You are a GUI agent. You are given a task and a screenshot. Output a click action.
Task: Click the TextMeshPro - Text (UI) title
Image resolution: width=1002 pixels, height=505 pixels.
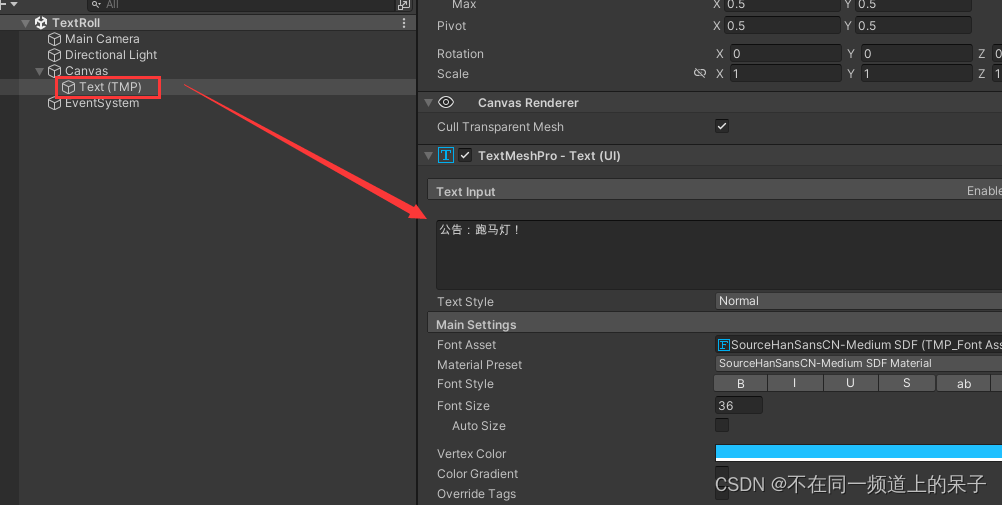(x=550, y=155)
